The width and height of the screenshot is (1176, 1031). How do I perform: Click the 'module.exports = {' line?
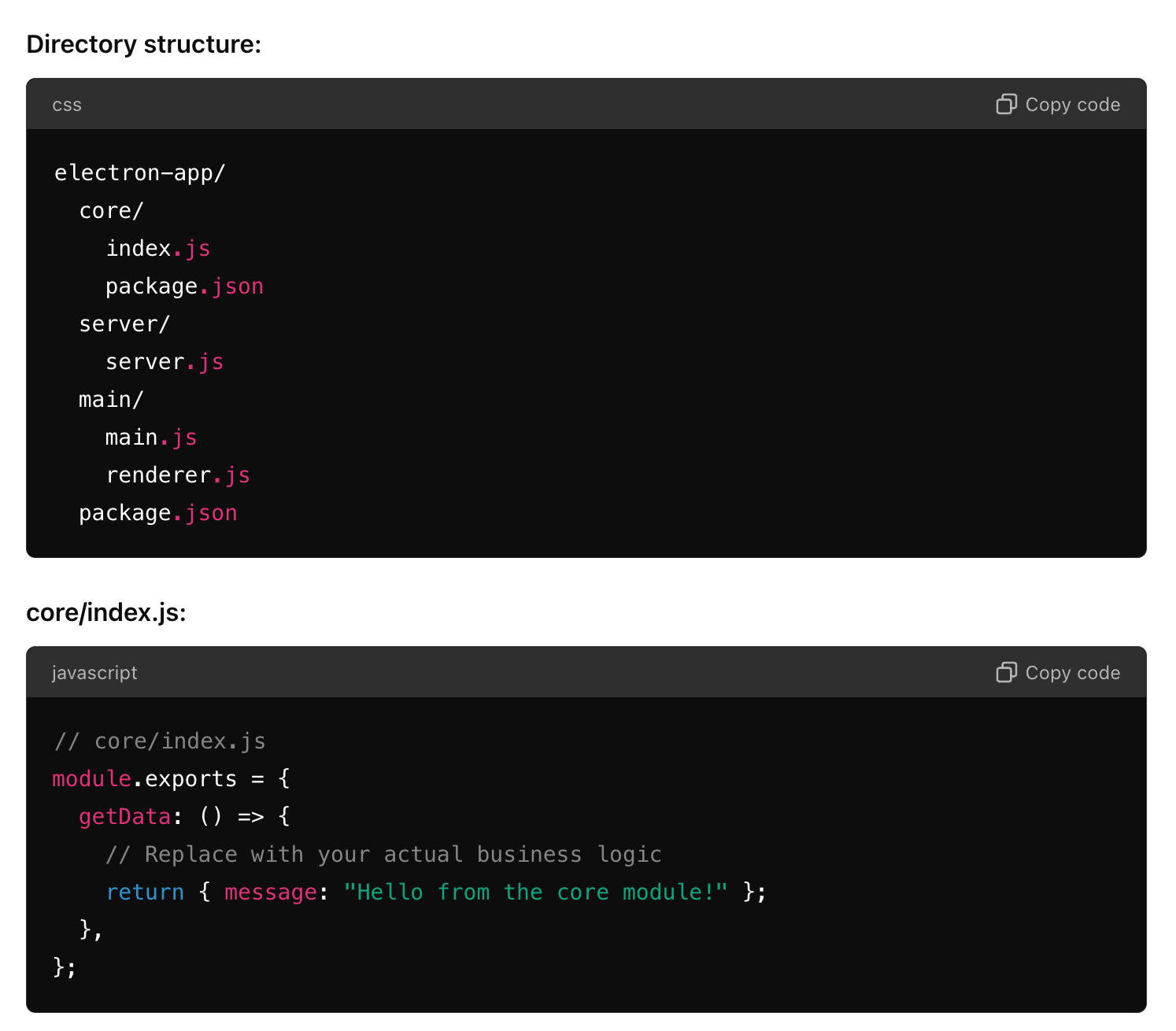pyautogui.click(x=172, y=779)
